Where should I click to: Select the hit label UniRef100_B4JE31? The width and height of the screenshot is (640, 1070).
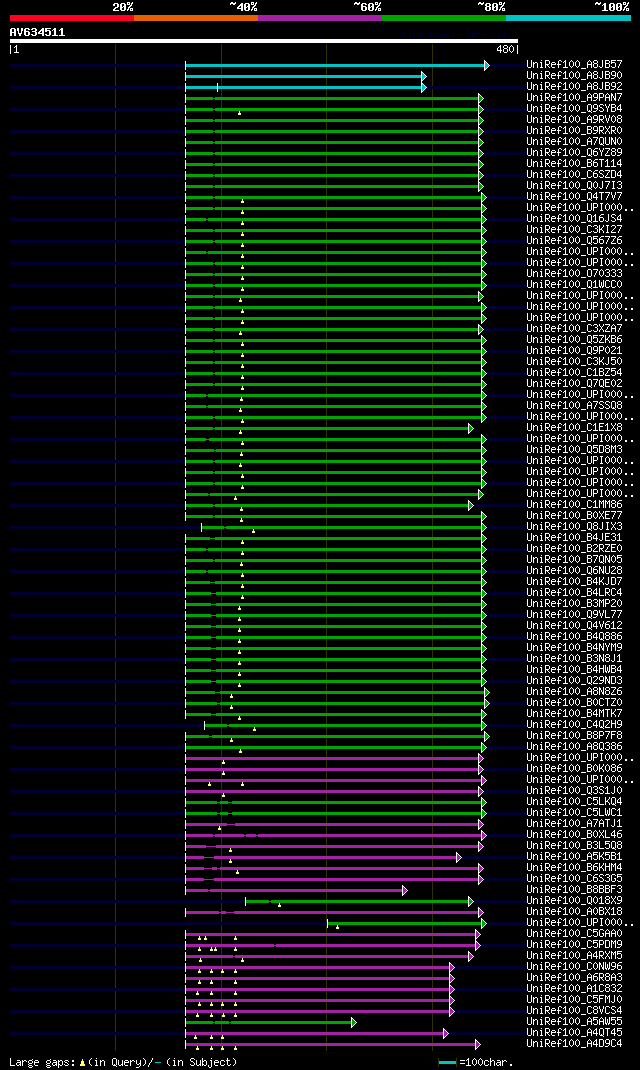[x=574, y=538]
